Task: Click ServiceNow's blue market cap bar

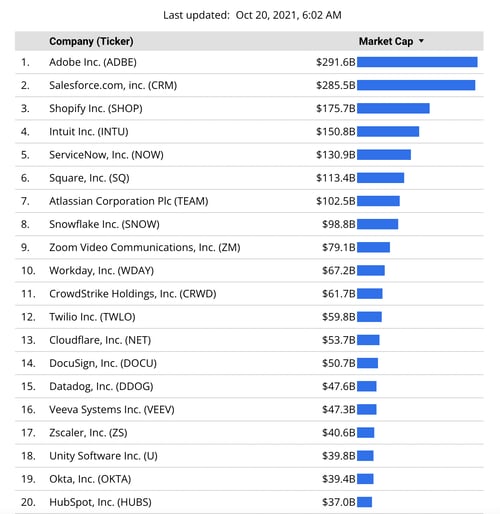Action: (x=384, y=155)
